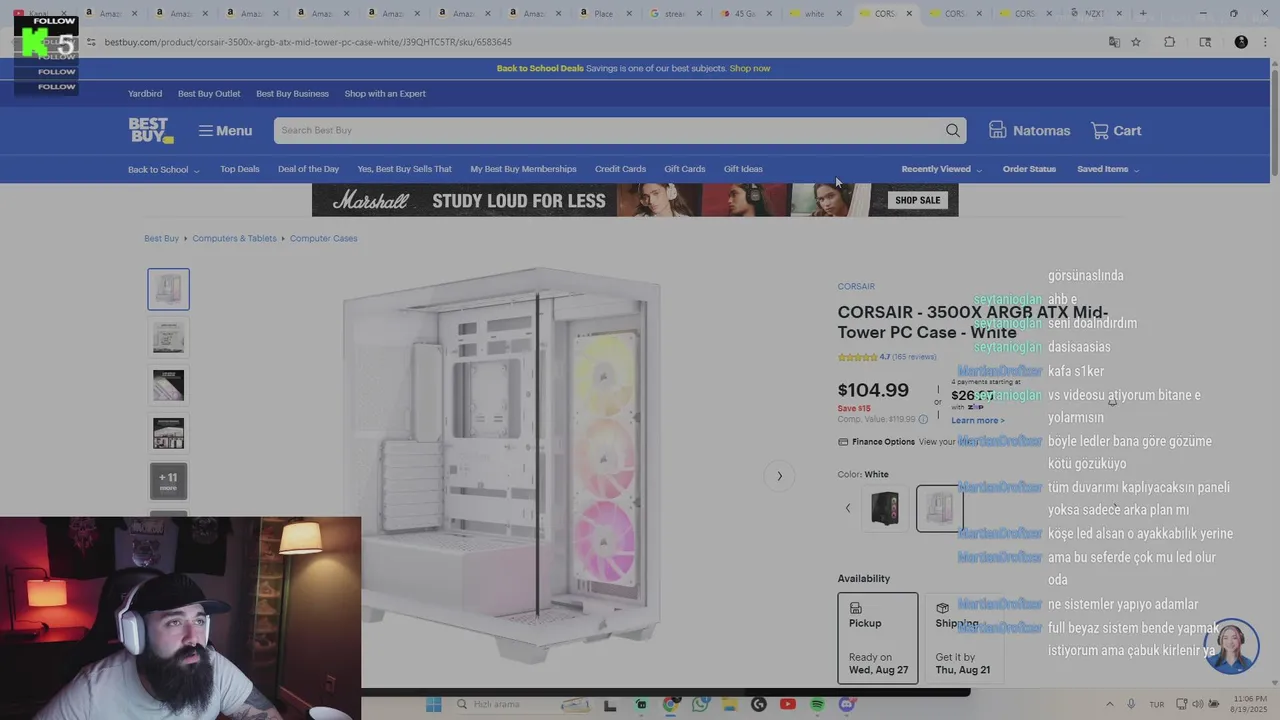Screen dimensions: 1280x720
Task: Click previous color swatch arrow
Action: pyautogui.click(x=848, y=508)
